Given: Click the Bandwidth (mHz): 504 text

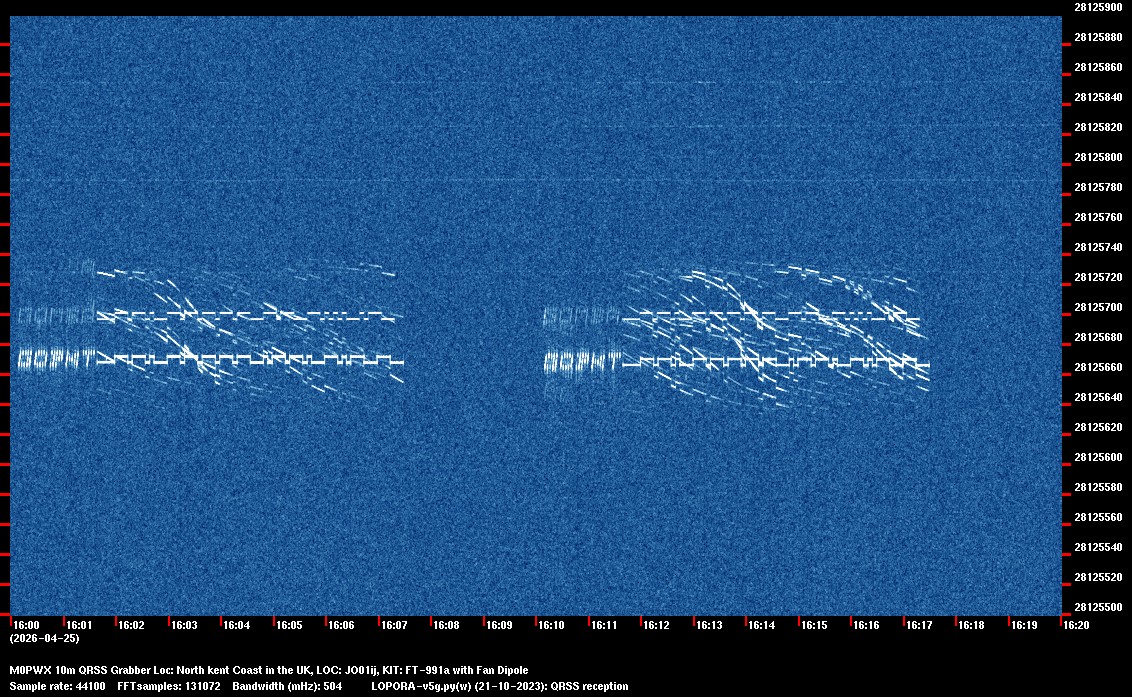Looking at the screenshot, I should (x=288, y=686).
